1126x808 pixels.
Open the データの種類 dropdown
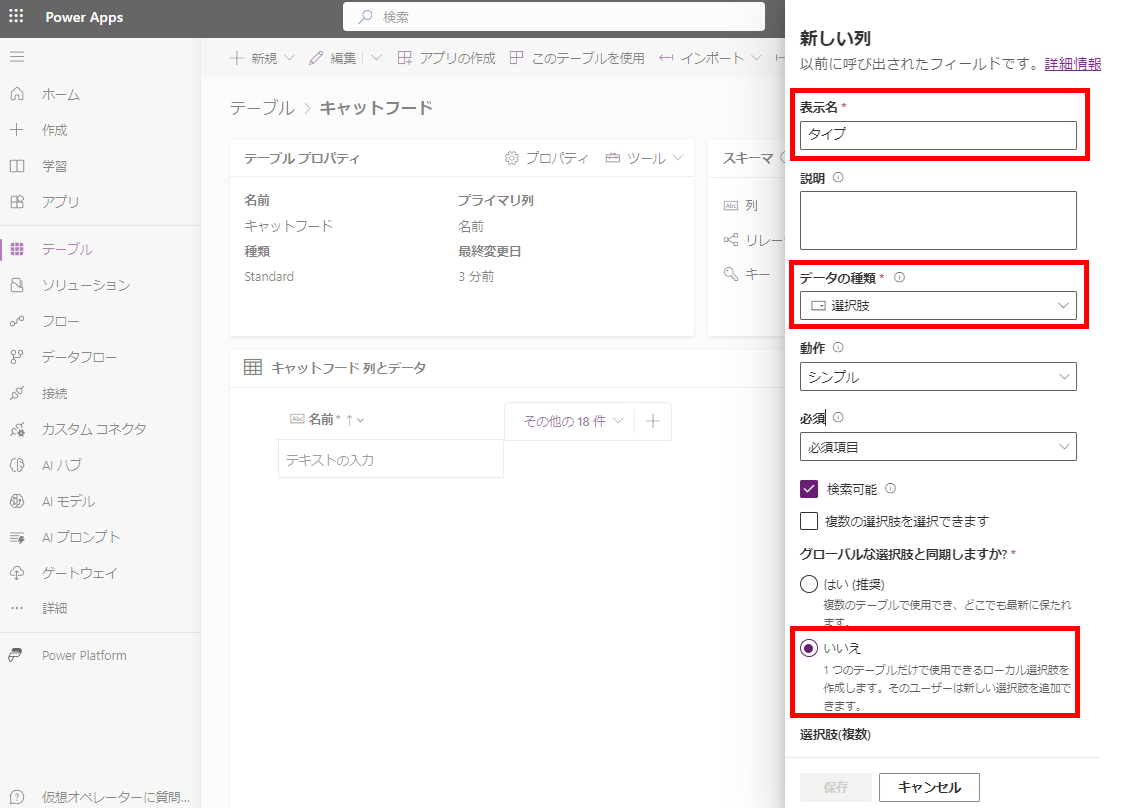[938, 306]
